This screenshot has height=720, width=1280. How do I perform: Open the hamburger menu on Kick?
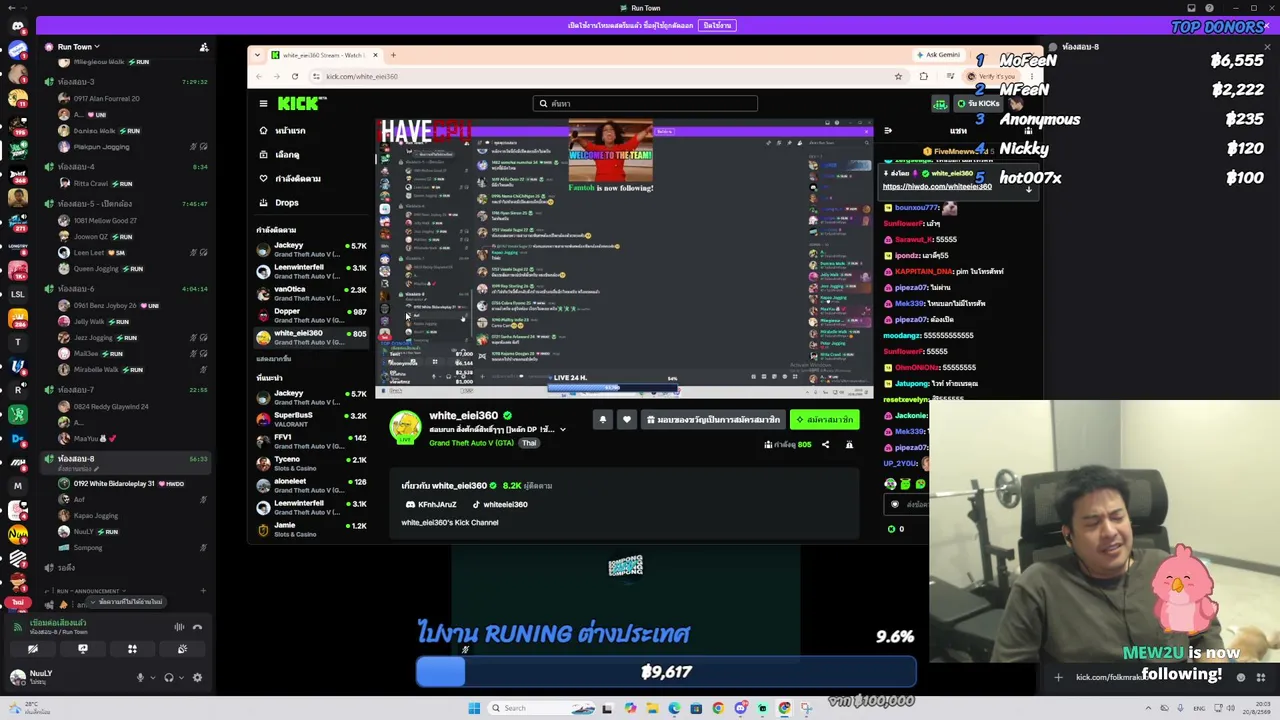point(263,103)
